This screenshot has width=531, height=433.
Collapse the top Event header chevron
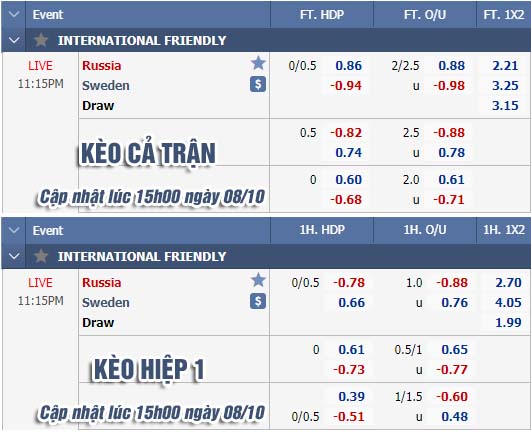pos(14,15)
